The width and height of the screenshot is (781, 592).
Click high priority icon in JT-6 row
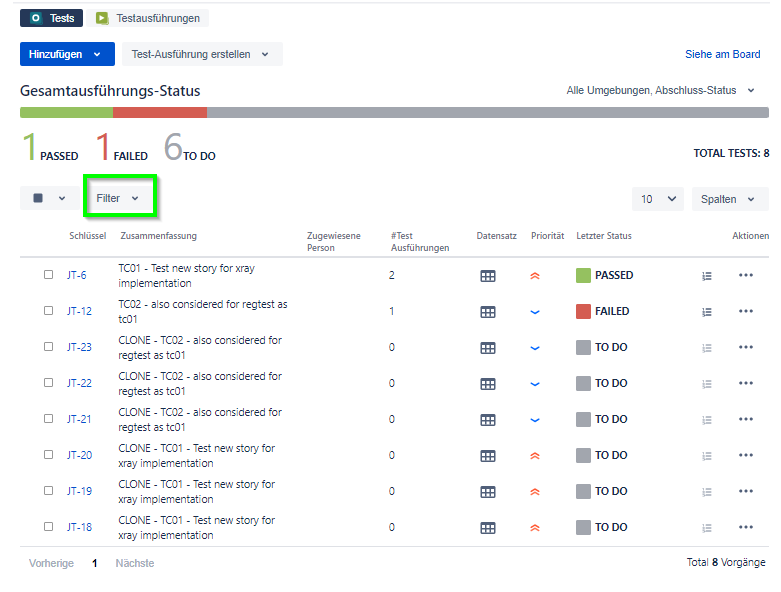pos(535,275)
